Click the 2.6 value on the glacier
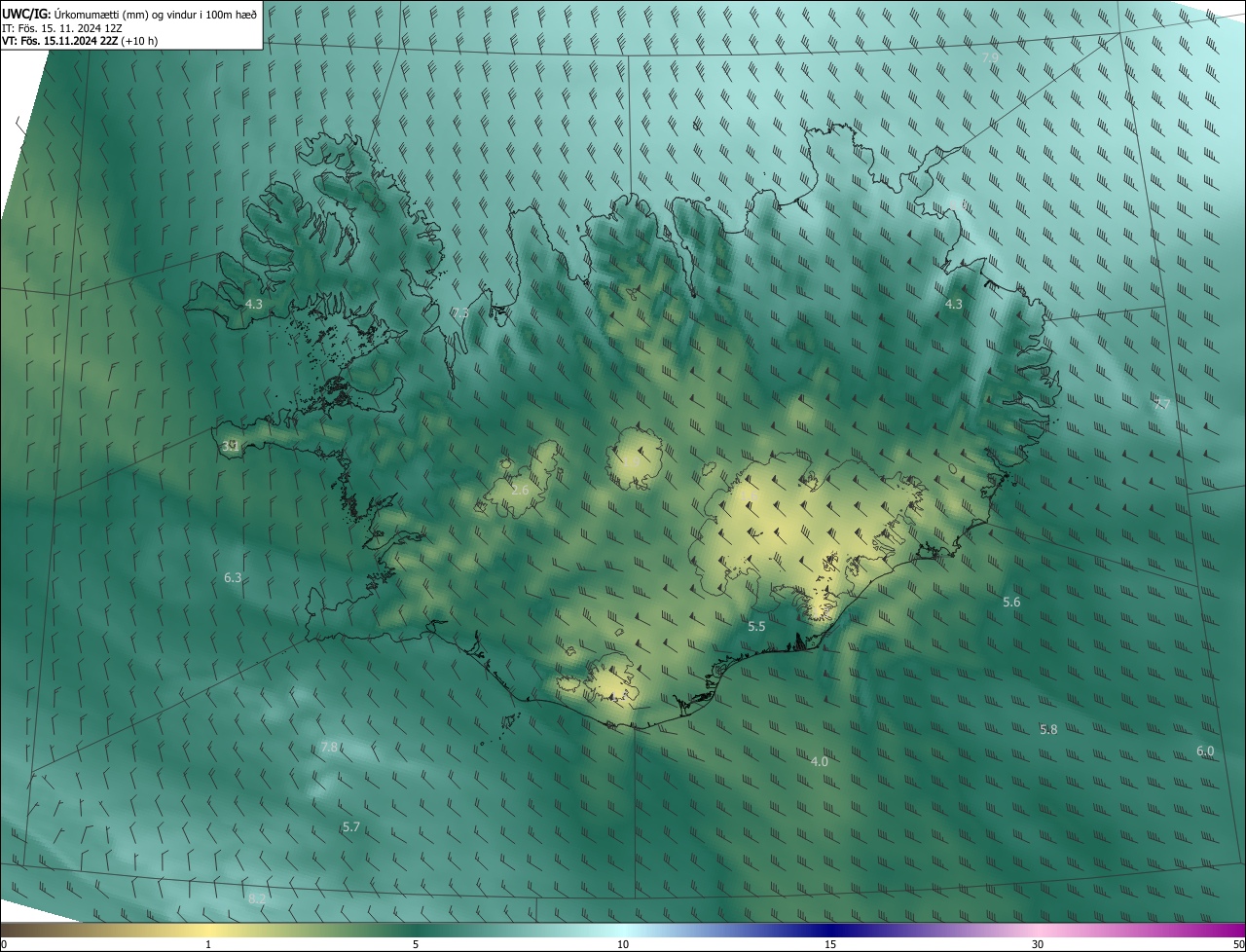This screenshot has height=952, width=1246. (x=520, y=490)
